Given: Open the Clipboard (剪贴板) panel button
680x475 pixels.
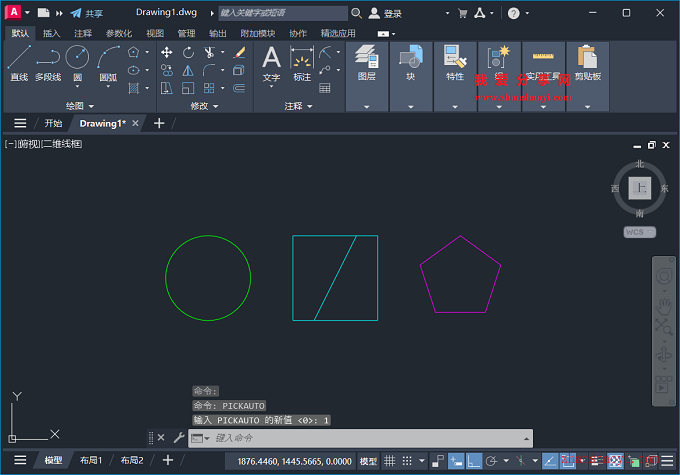Looking at the screenshot, I should [x=588, y=76].
